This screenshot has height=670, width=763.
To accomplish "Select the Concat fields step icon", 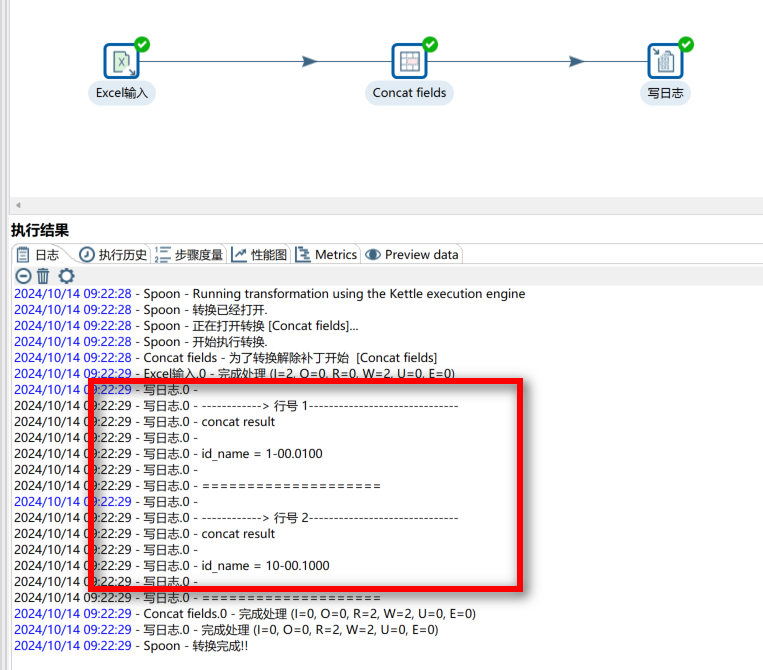I will click(x=409, y=61).
